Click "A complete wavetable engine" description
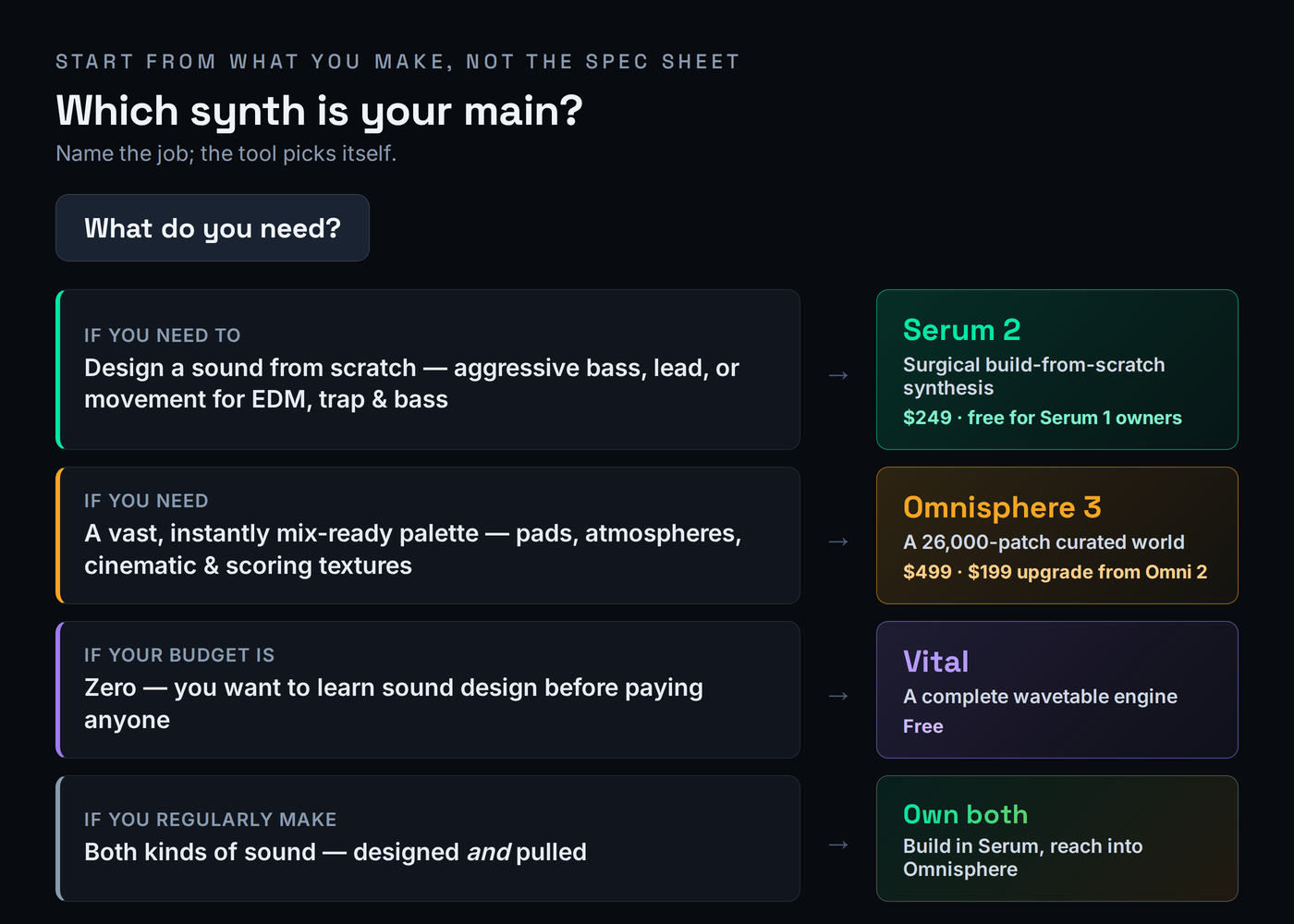Viewport: 1294px width, 924px height. 1040,697
